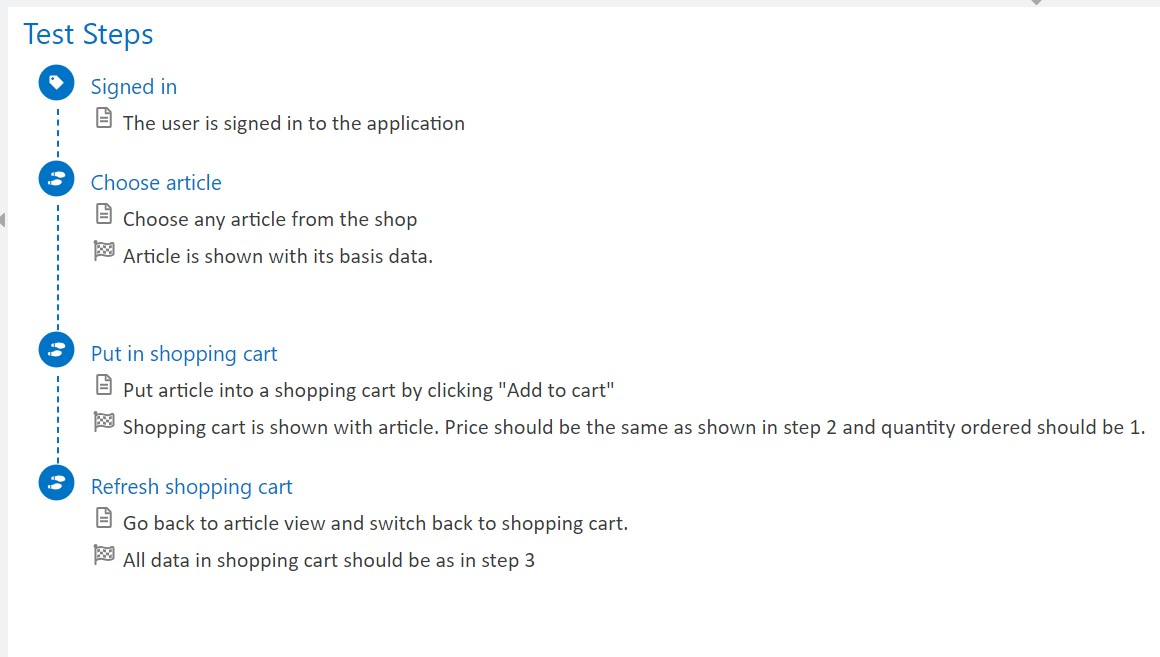The height and width of the screenshot is (657, 1160).
Task: Select the footsteps icon for Put in shopping cart
Action: pos(57,350)
